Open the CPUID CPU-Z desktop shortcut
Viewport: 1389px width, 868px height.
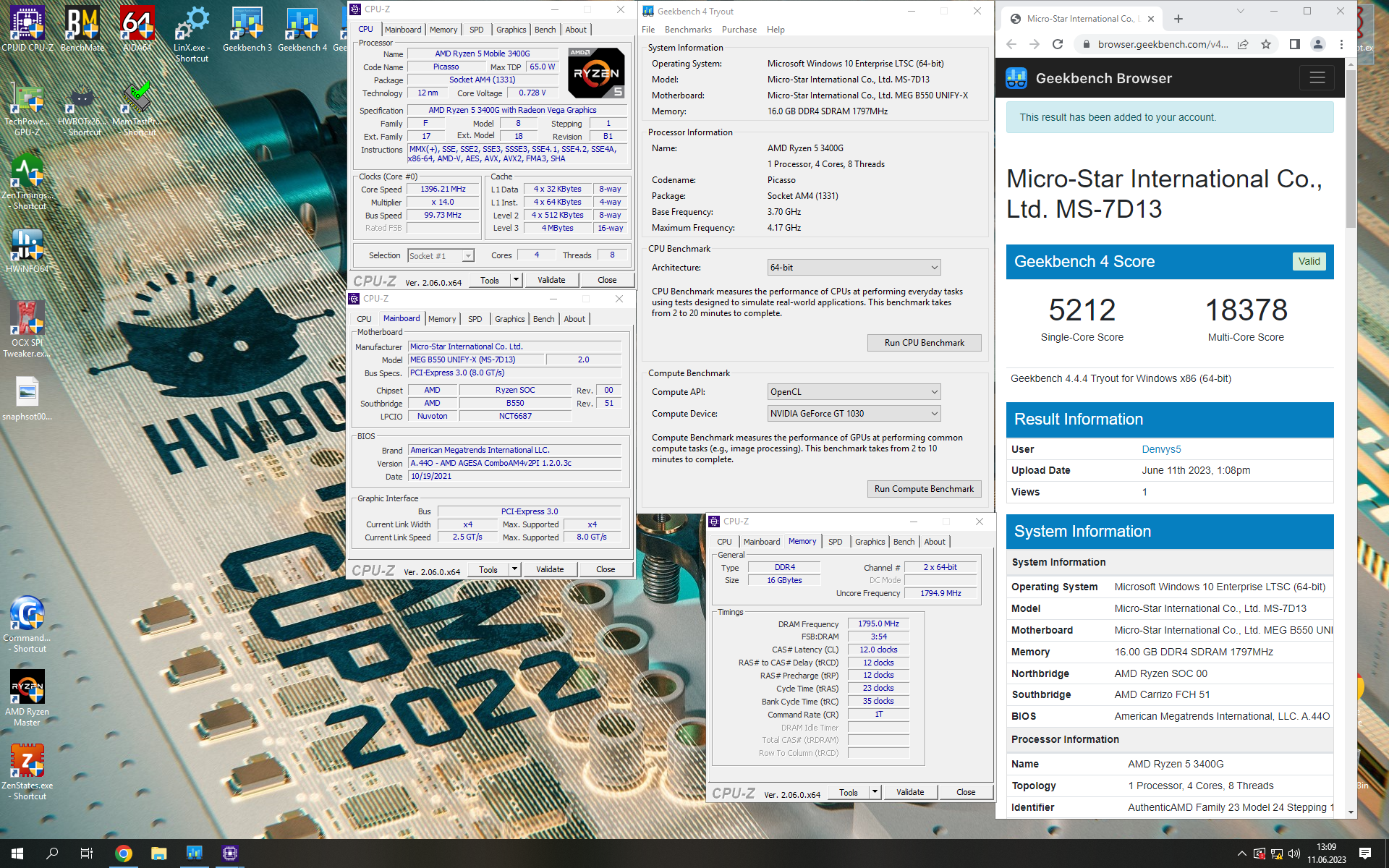(x=27, y=29)
